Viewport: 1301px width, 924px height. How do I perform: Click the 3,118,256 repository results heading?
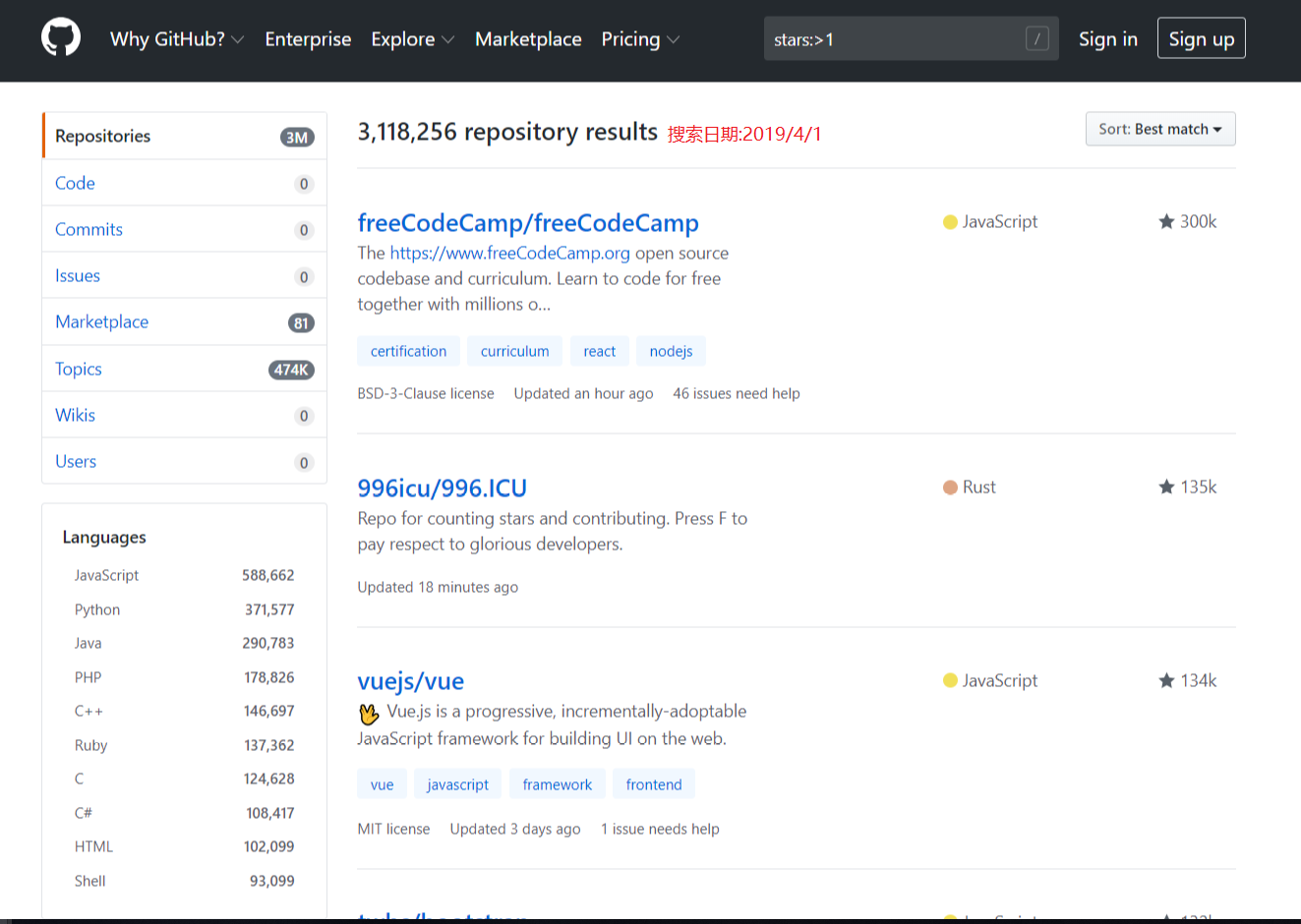pyautogui.click(x=507, y=132)
